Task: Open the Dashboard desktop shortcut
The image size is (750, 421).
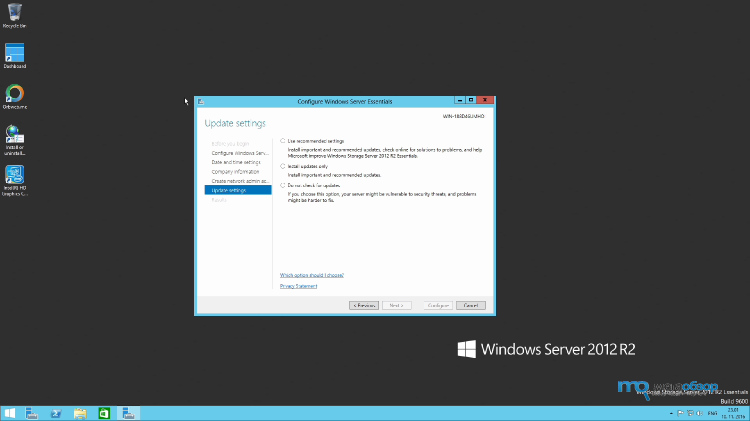Action: point(14,55)
